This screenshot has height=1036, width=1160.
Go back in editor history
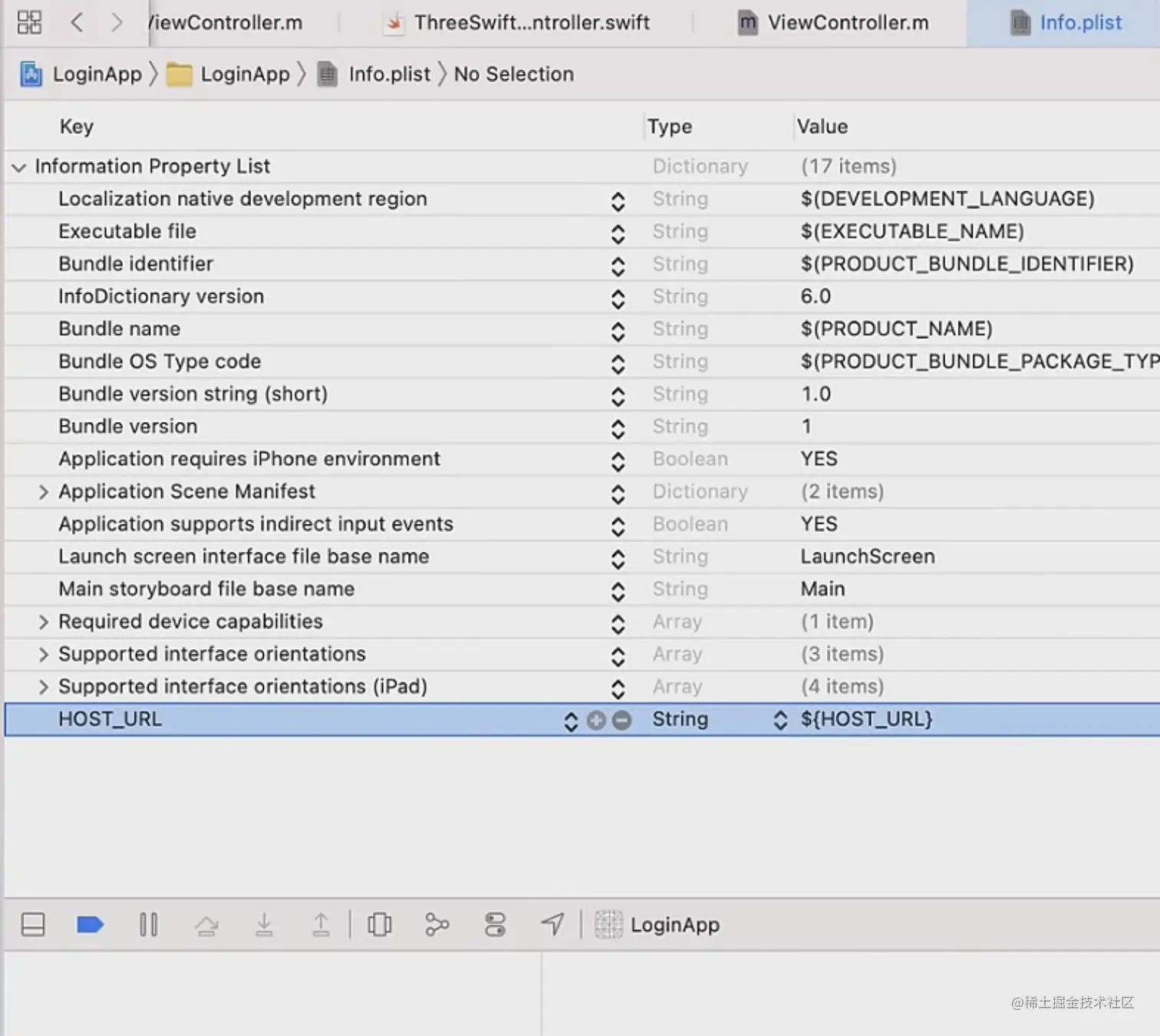(77, 22)
